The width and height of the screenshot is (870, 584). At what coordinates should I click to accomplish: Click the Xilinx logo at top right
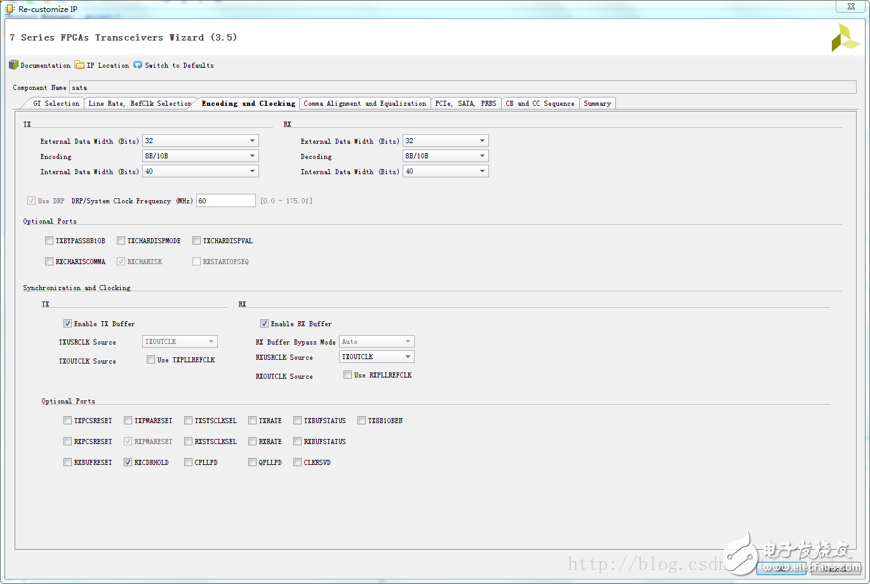point(844,39)
